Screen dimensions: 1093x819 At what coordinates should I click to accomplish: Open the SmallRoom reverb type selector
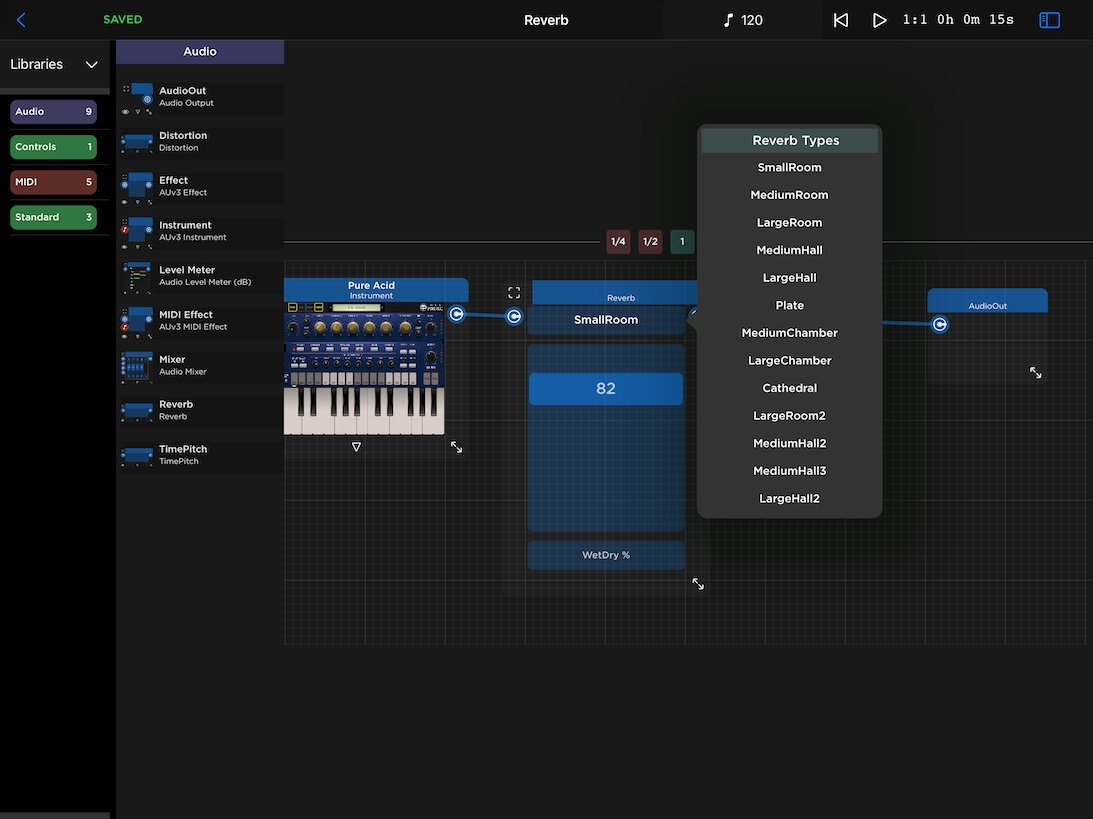tap(605, 320)
